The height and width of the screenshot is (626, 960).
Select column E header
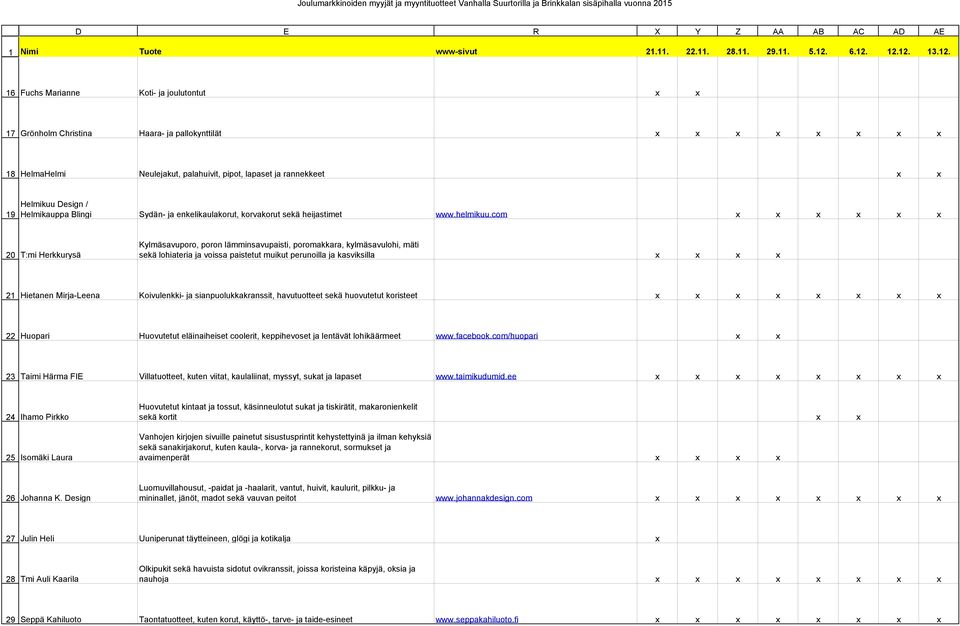coord(286,31)
